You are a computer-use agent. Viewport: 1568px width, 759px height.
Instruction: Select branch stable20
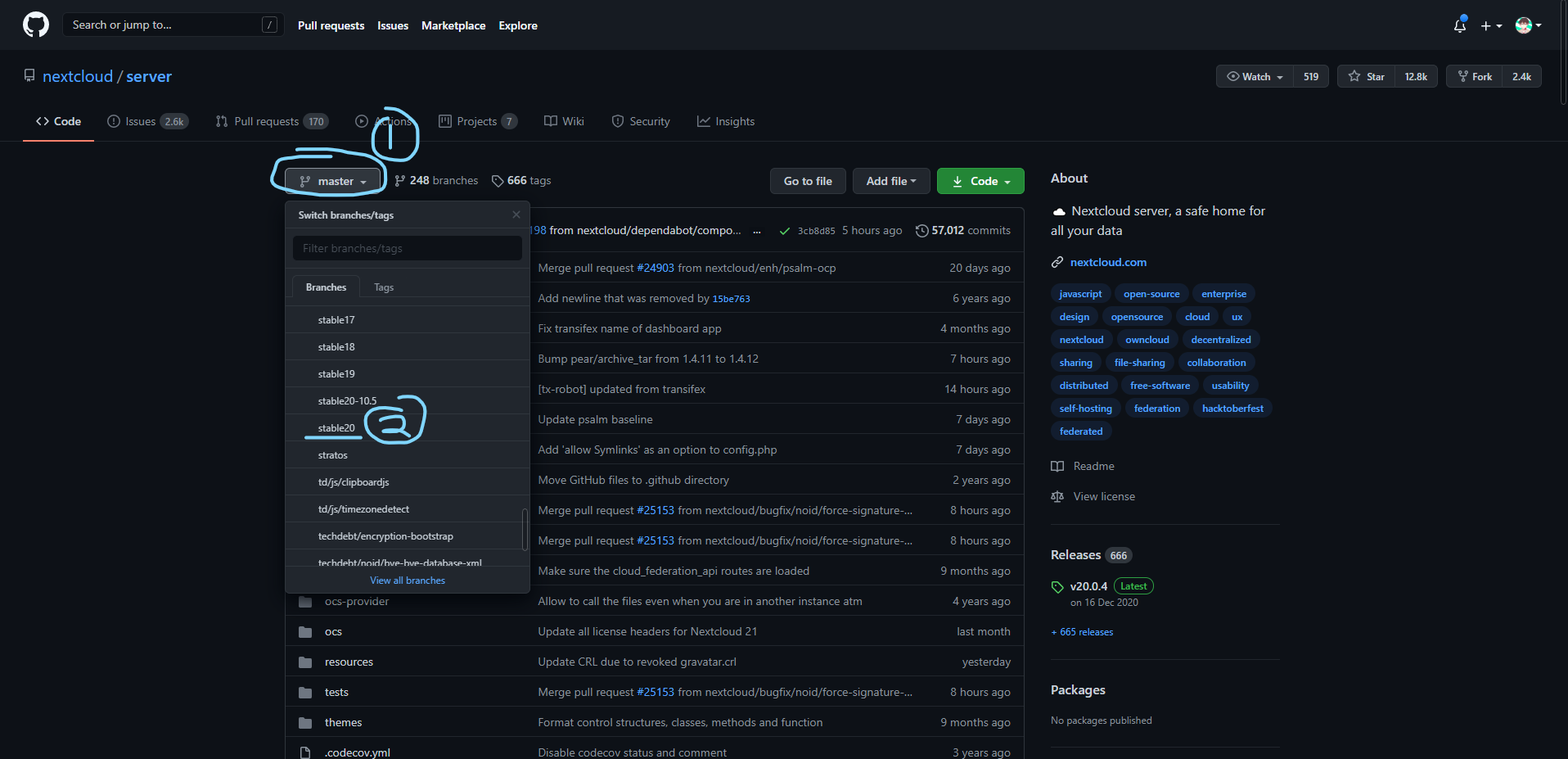pyautogui.click(x=408, y=427)
